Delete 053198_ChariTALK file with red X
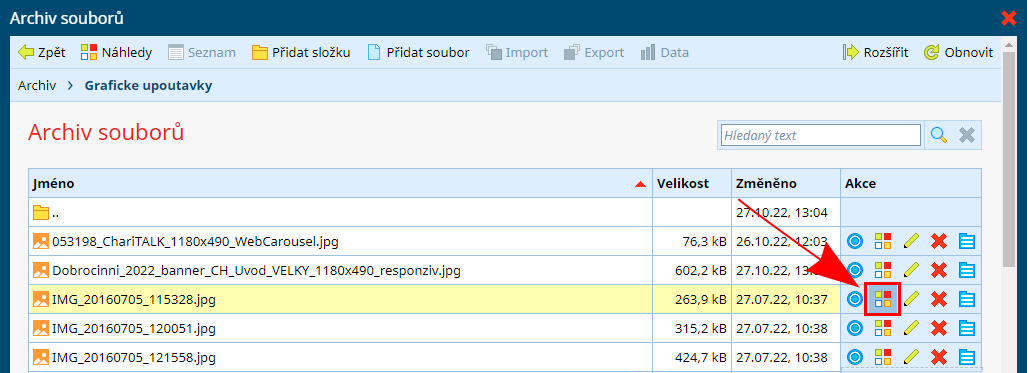Viewport: 1027px width, 373px height. click(939, 241)
